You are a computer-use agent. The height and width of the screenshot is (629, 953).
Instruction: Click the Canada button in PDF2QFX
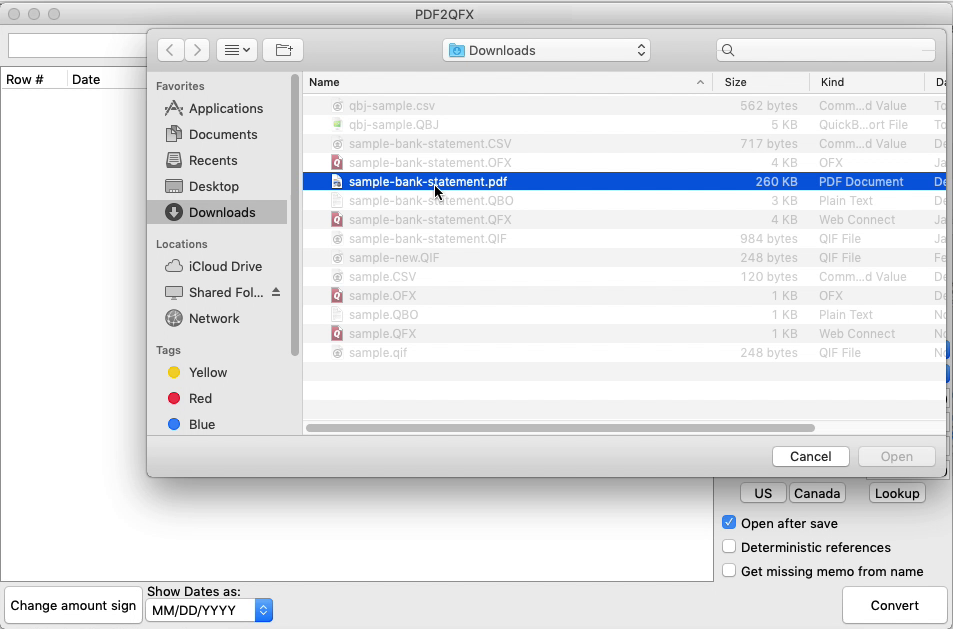click(x=817, y=493)
